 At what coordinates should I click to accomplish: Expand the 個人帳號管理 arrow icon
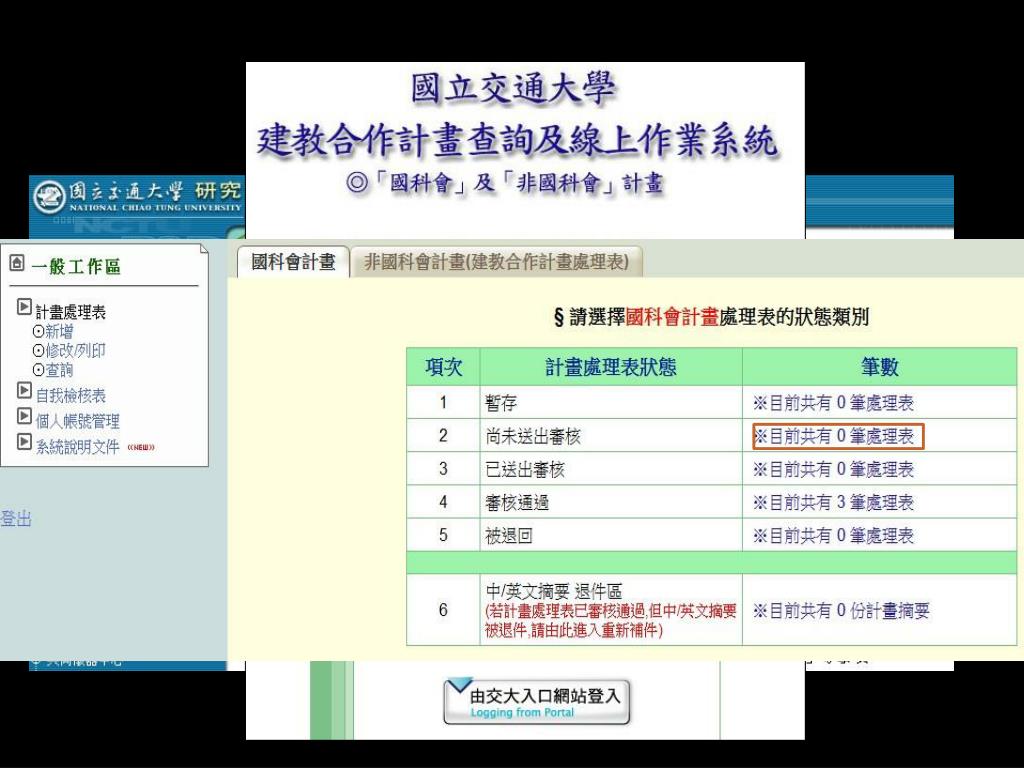tap(24, 416)
